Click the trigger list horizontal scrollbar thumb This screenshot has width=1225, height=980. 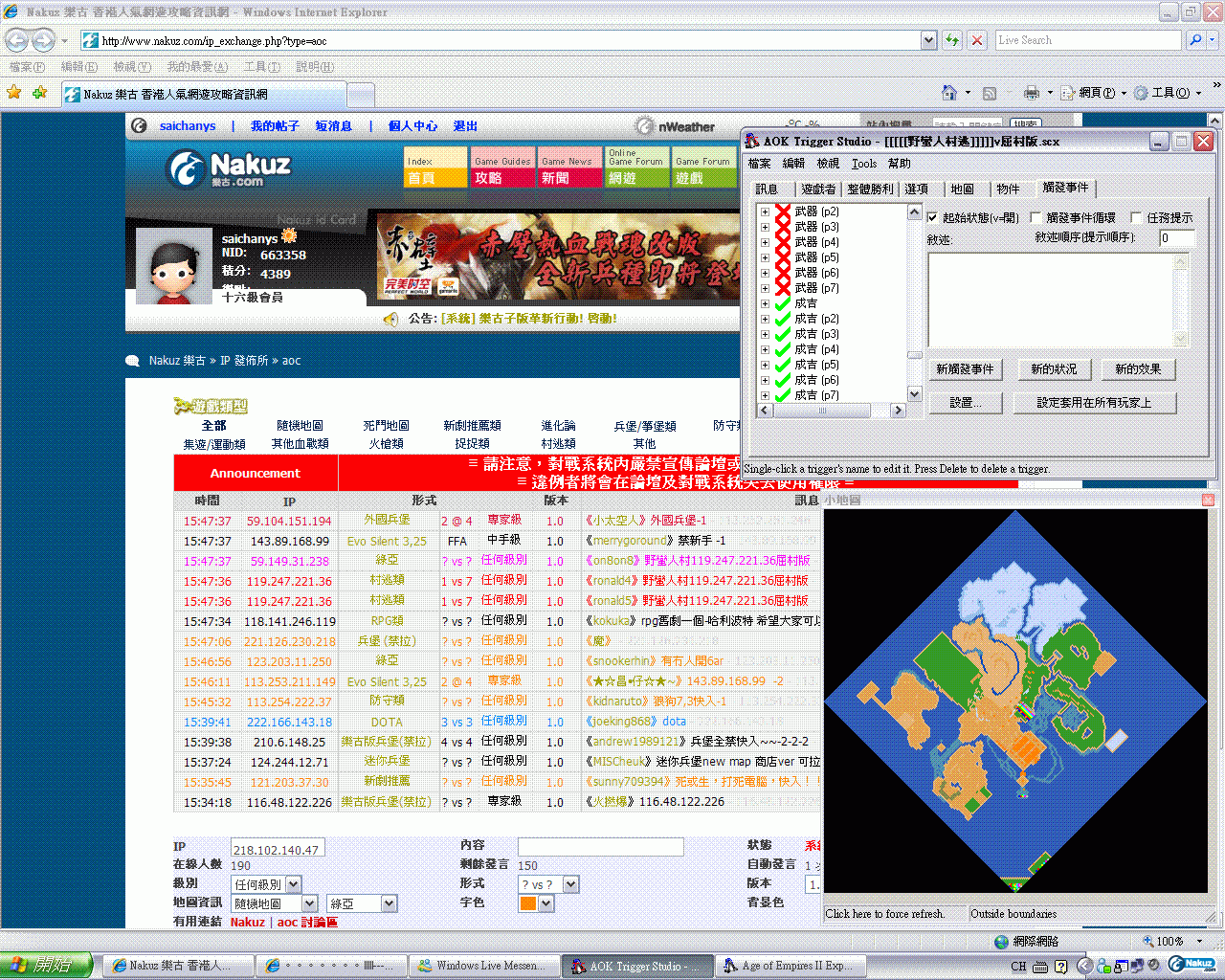pyautogui.click(x=823, y=411)
